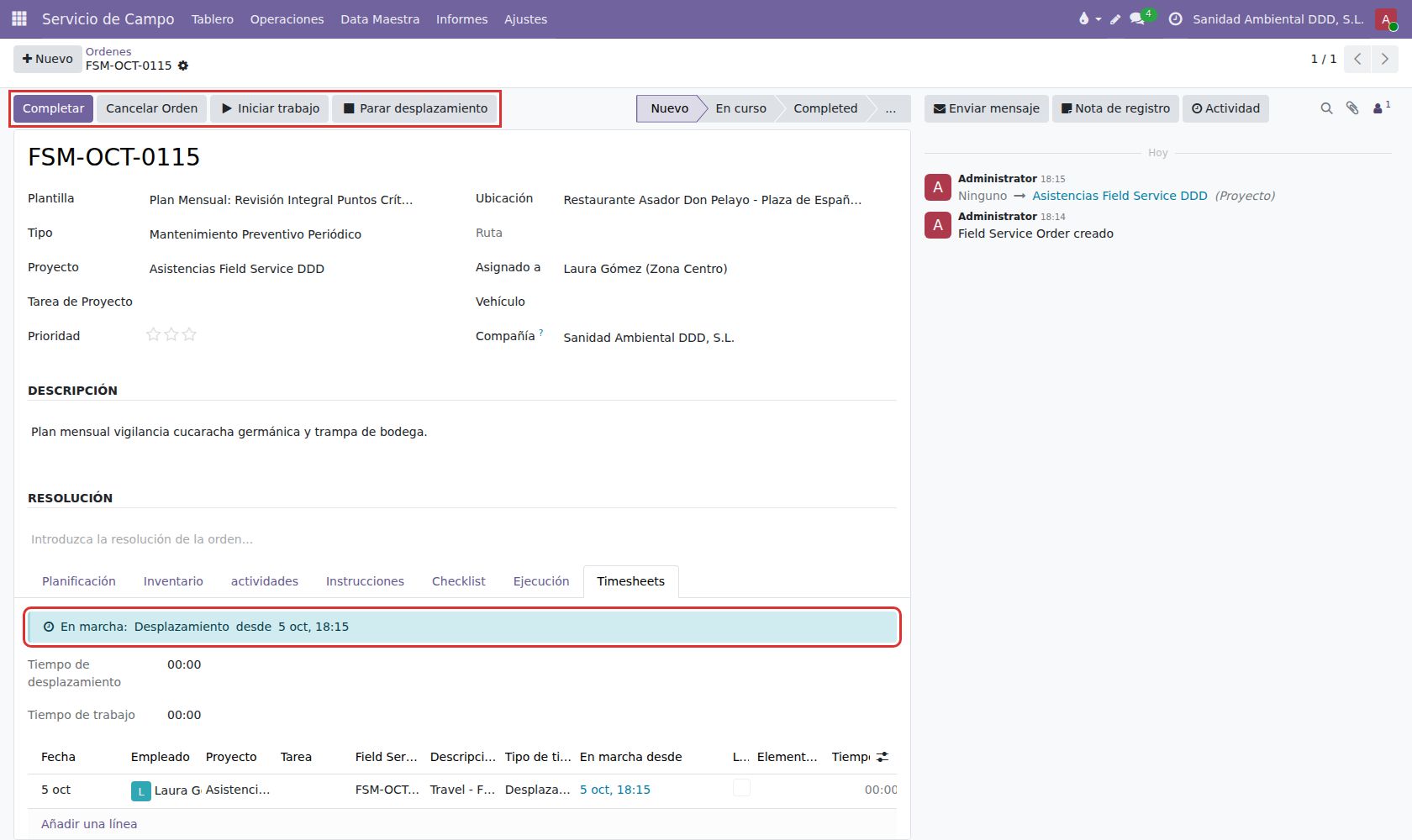The image size is (1412, 840).
Task: Set priority to the first star
Action: [x=153, y=334]
